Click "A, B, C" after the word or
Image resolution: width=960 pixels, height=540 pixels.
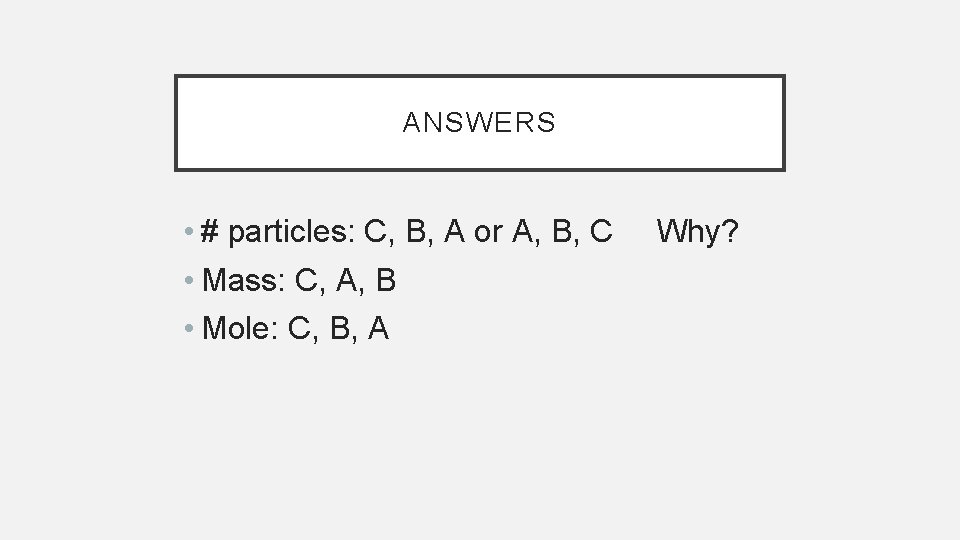coord(562,233)
